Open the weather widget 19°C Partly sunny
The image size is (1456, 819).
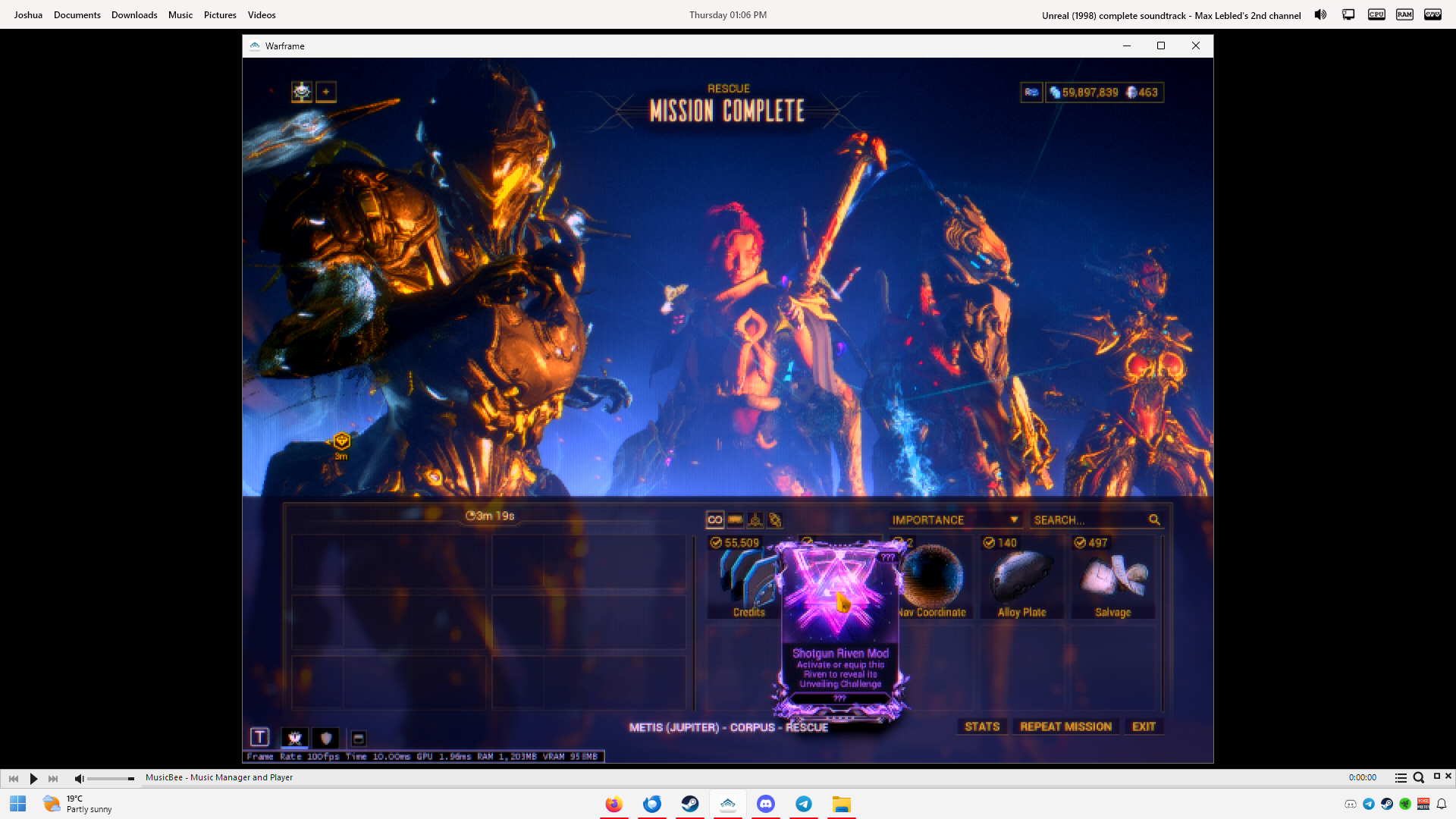coord(77,804)
